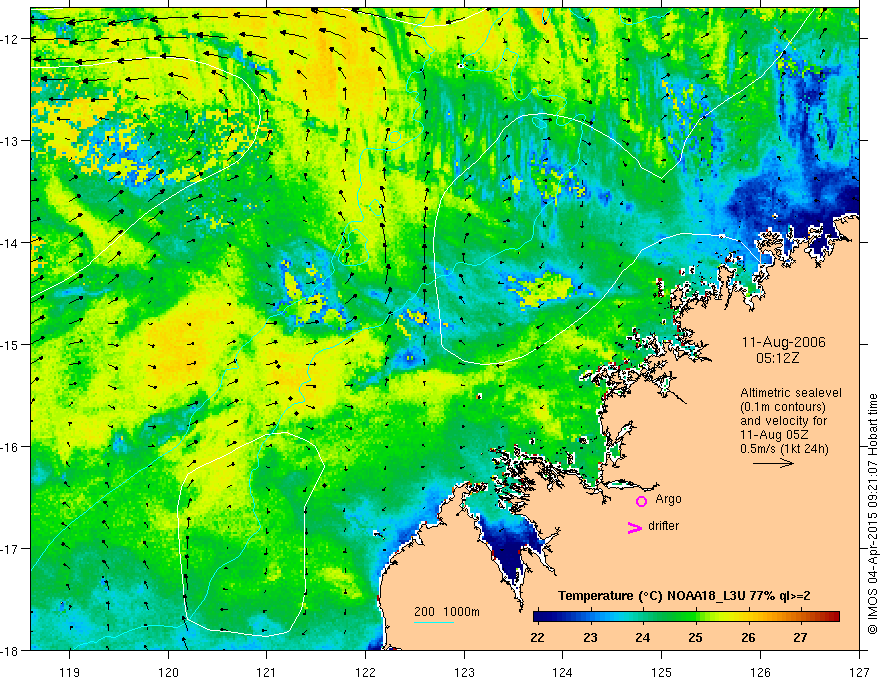Click the longitude axis label '122'
Screen dimensions: 880x680
pos(365,672)
